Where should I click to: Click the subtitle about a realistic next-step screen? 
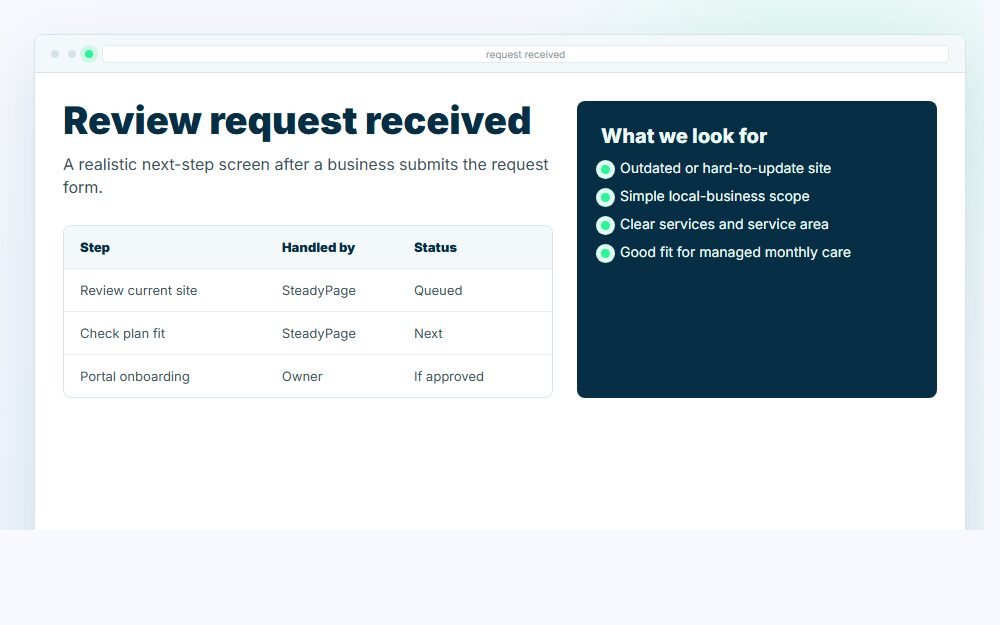coord(306,175)
